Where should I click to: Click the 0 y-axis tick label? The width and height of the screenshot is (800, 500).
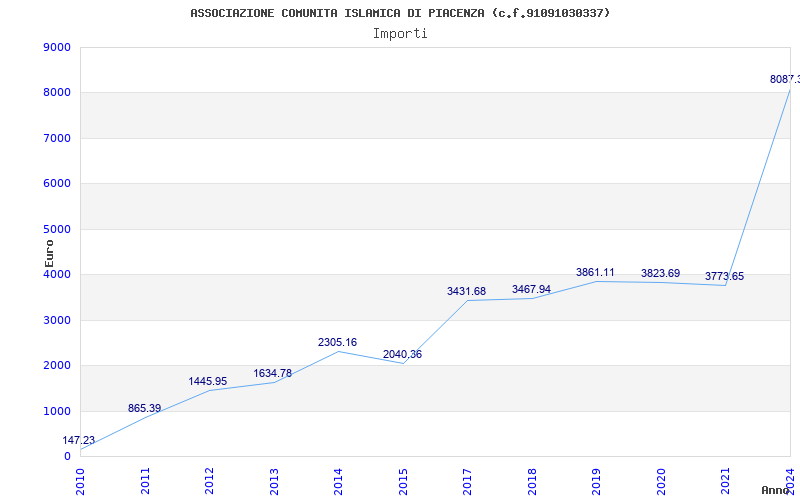coord(67,457)
